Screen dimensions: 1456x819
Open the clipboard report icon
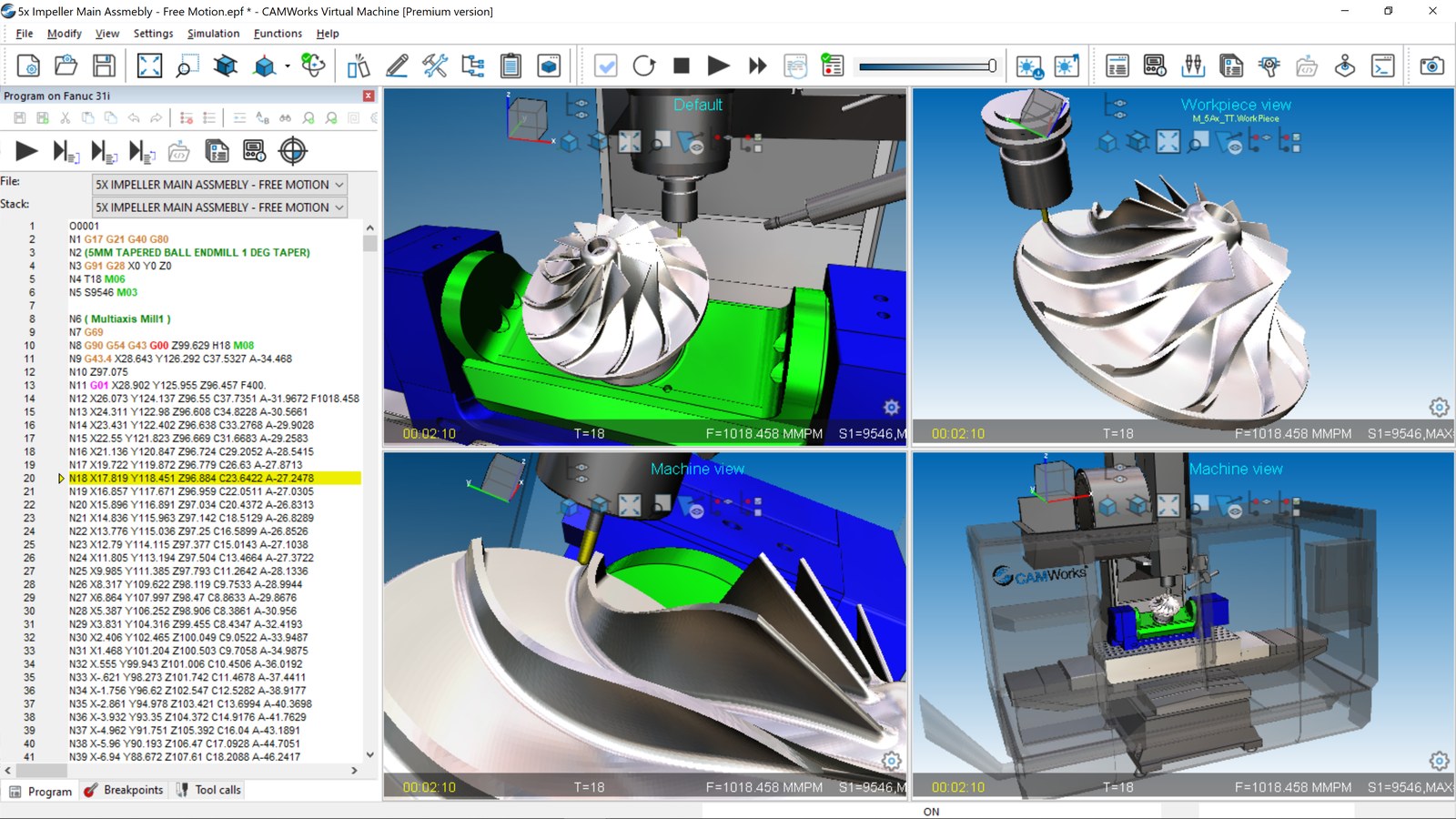click(x=511, y=66)
